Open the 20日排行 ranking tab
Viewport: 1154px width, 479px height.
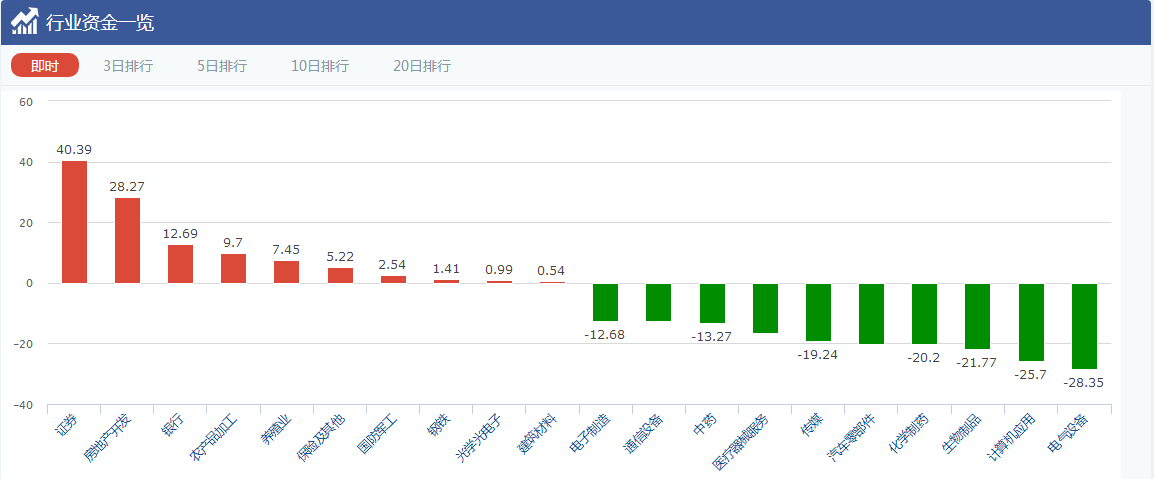422,66
